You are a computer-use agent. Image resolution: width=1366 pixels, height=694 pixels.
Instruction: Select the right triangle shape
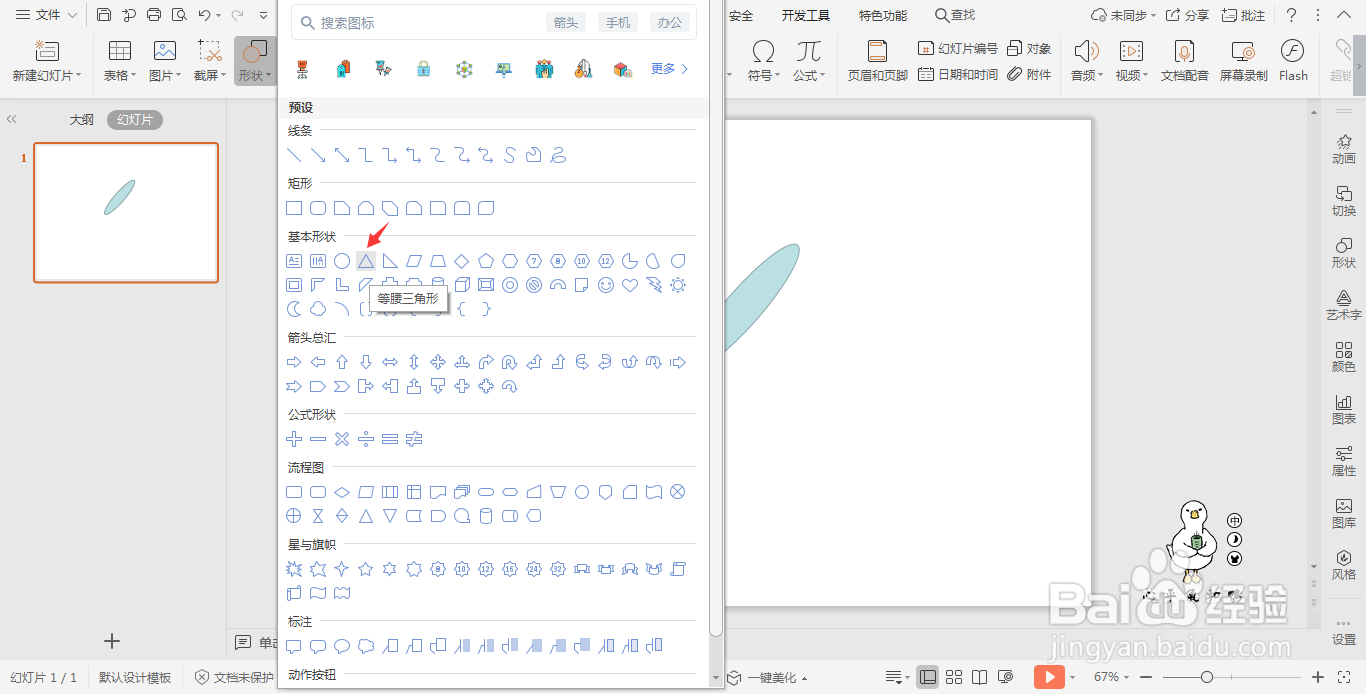[390, 261]
